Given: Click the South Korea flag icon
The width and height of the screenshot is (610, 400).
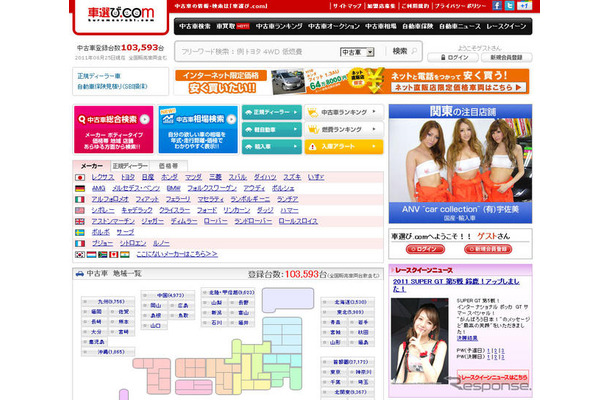Looking at the screenshot, I should click(x=80, y=254).
